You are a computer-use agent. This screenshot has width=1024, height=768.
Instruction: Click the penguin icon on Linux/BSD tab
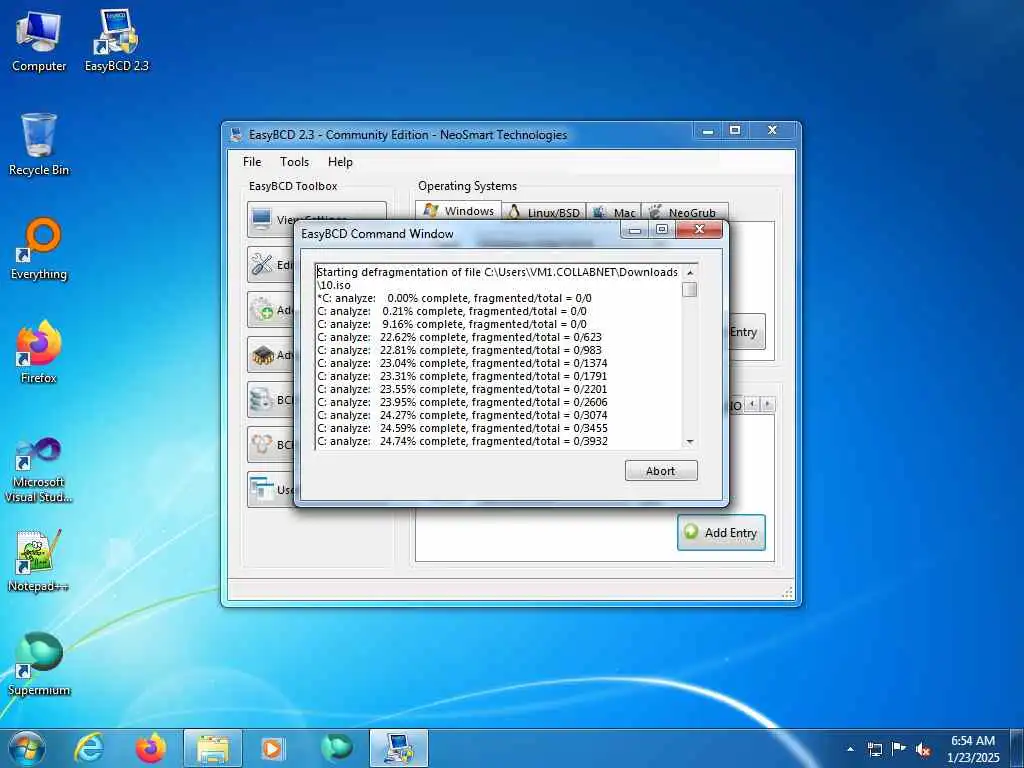pyautogui.click(x=514, y=212)
